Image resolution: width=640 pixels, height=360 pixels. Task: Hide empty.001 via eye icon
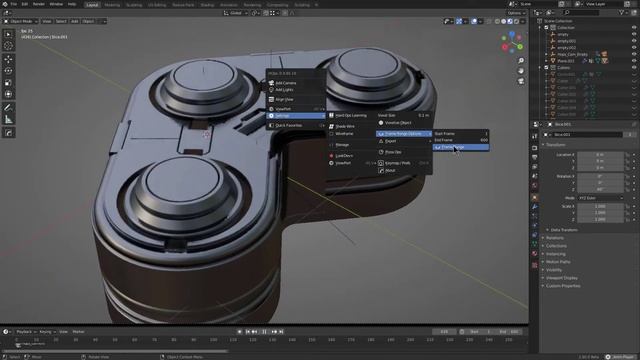pos(634,41)
